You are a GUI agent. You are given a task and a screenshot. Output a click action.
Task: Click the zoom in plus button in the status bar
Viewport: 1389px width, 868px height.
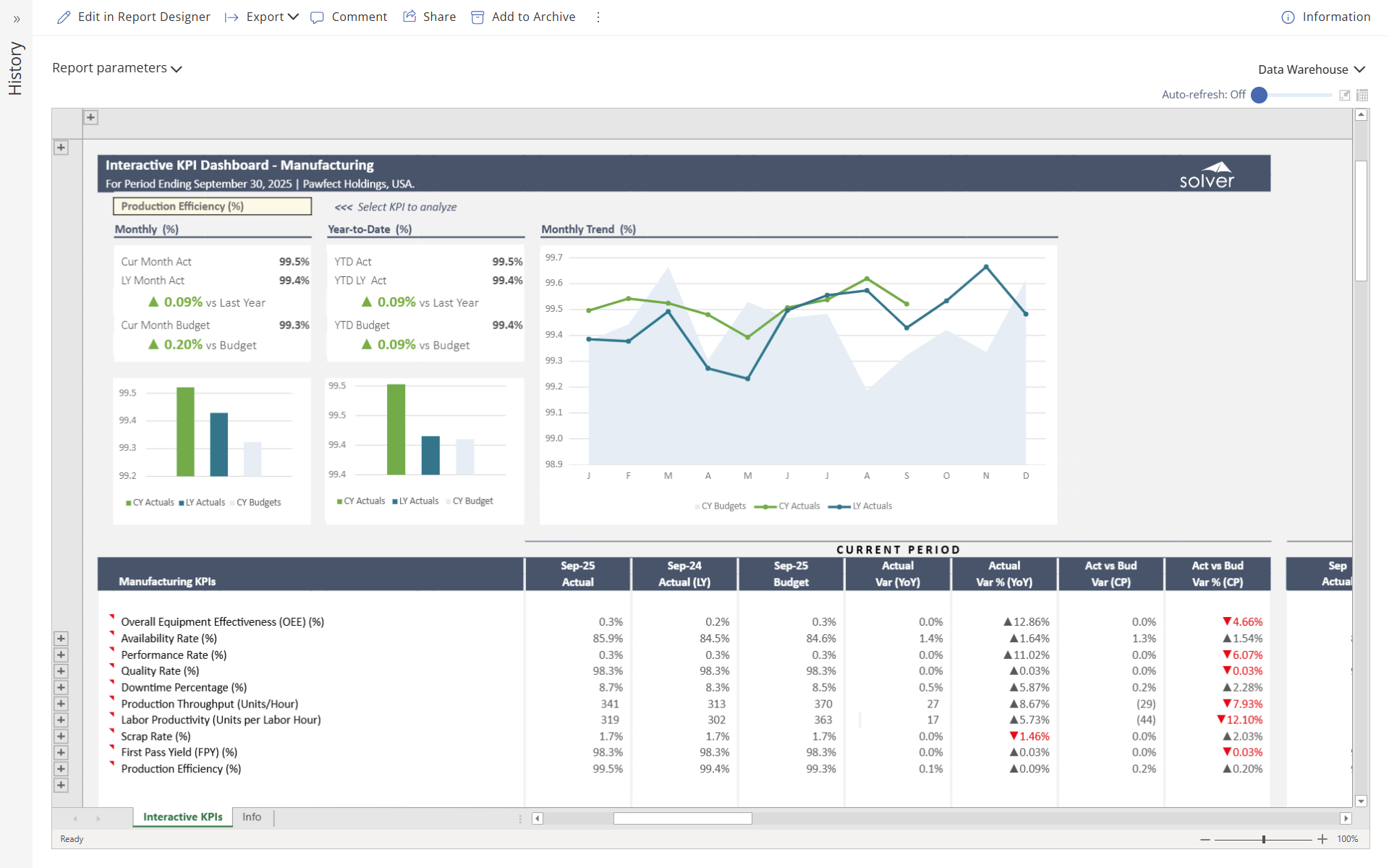point(1322,839)
